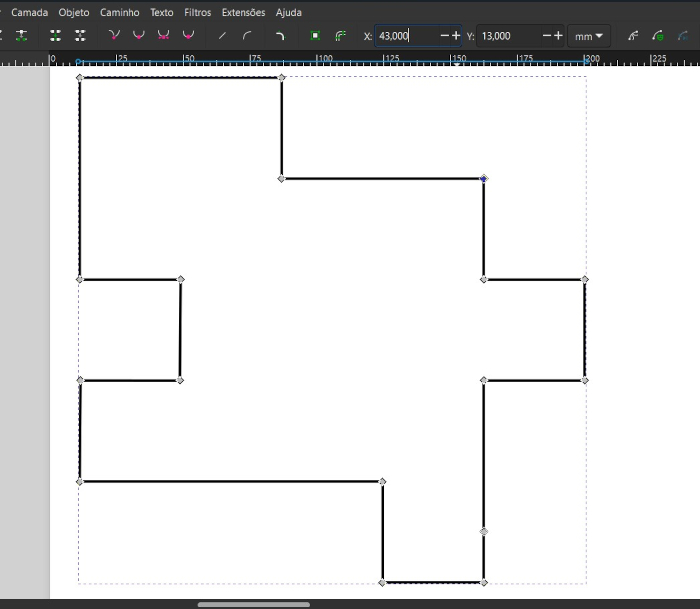Make selected segments curves
The height and width of the screenshot is (609, 700).
tap(247, 36)
